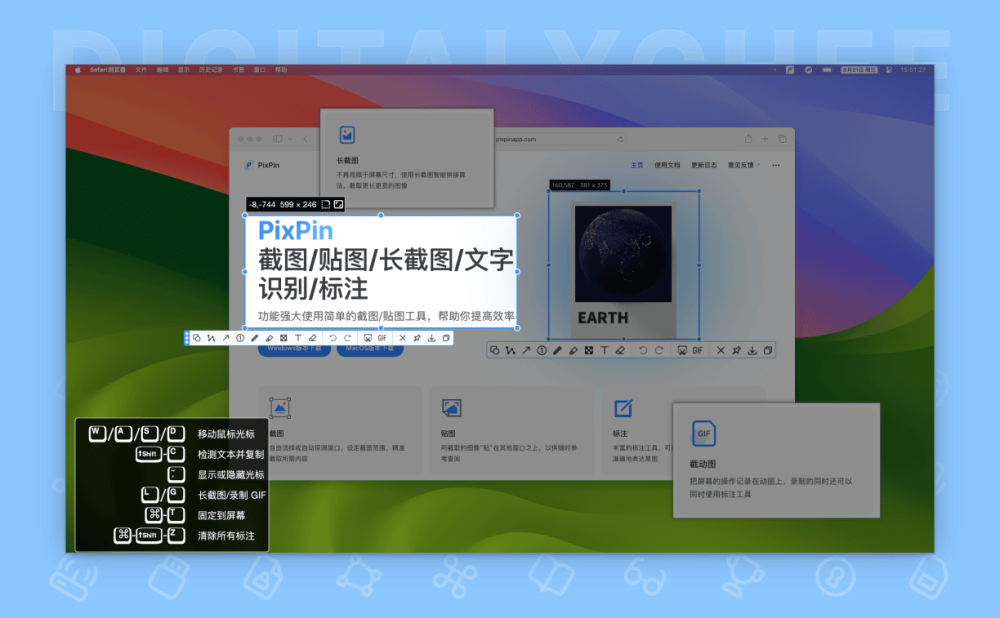
Task: Pin the PixPin headline capture to screen
Action: (417, 338)
